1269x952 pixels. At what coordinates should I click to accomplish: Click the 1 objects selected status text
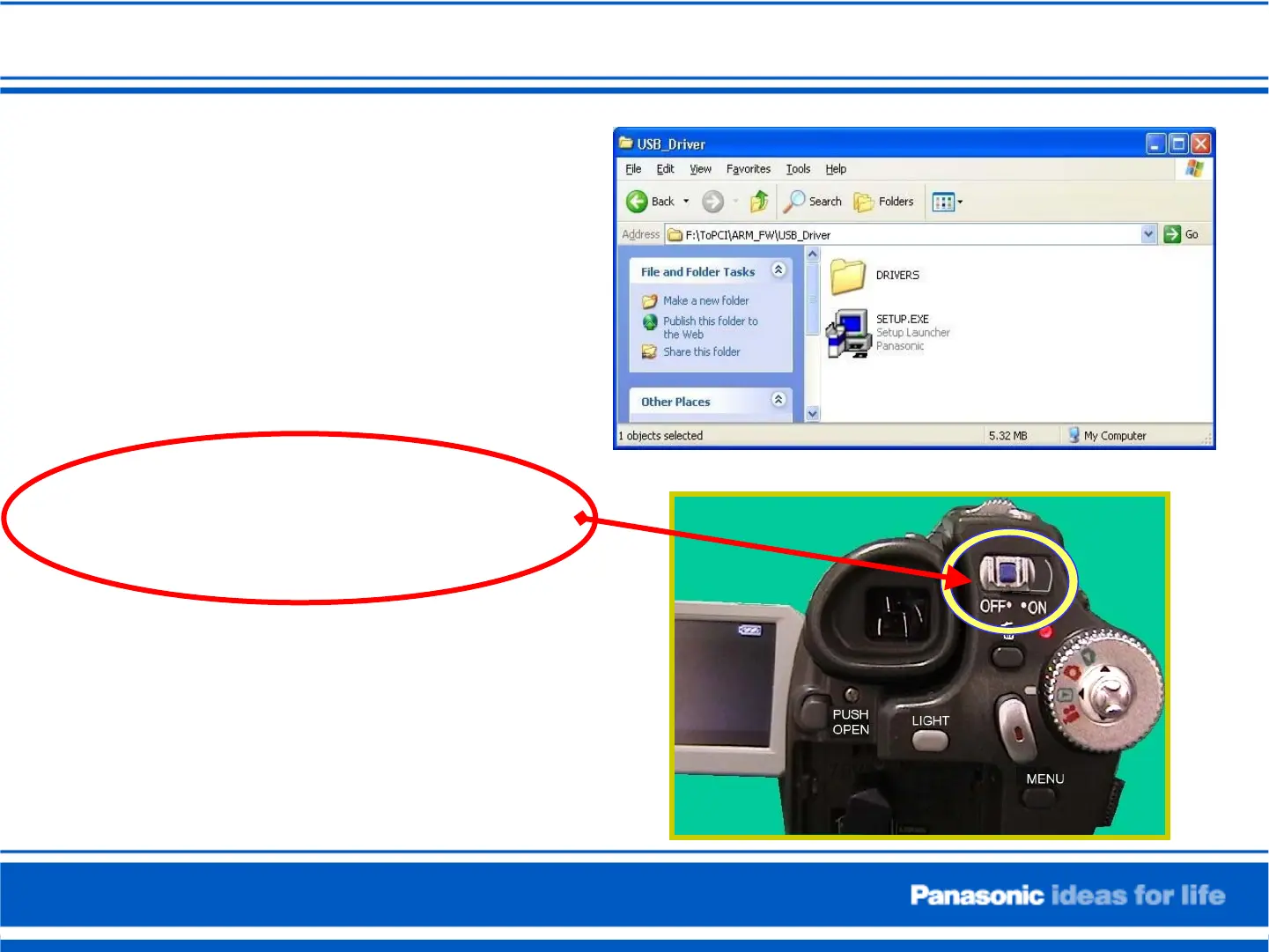(x=660, y=436)
